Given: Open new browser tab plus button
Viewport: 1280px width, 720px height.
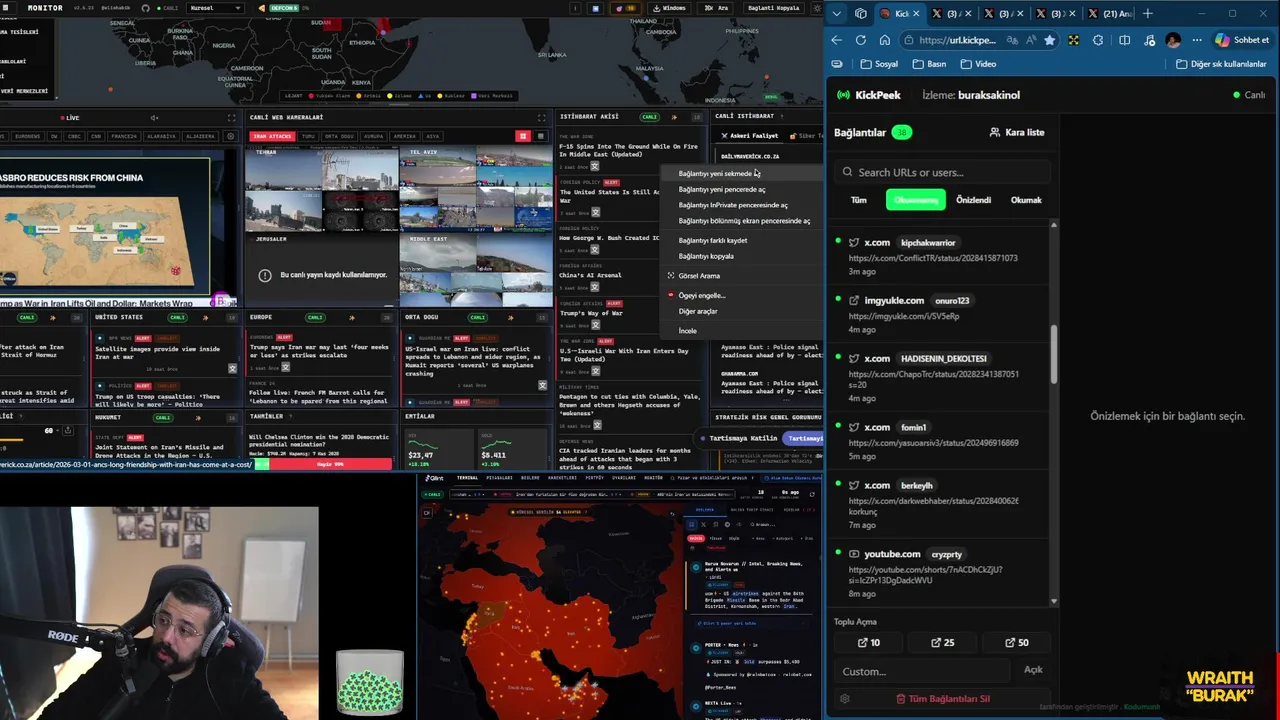Looking at the screenshot, I should point(1148,14).
